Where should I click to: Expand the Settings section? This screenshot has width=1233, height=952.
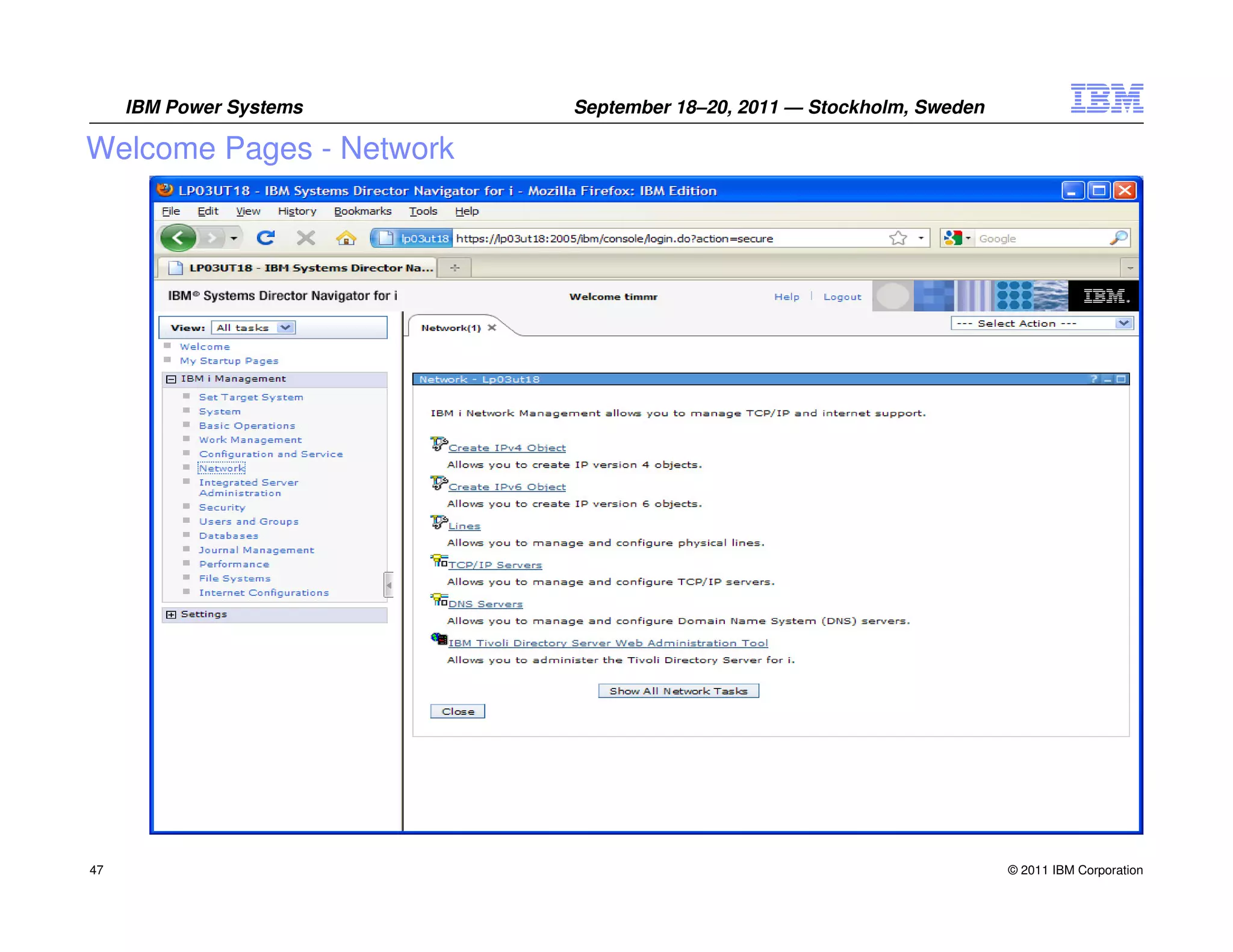[171, 614]
